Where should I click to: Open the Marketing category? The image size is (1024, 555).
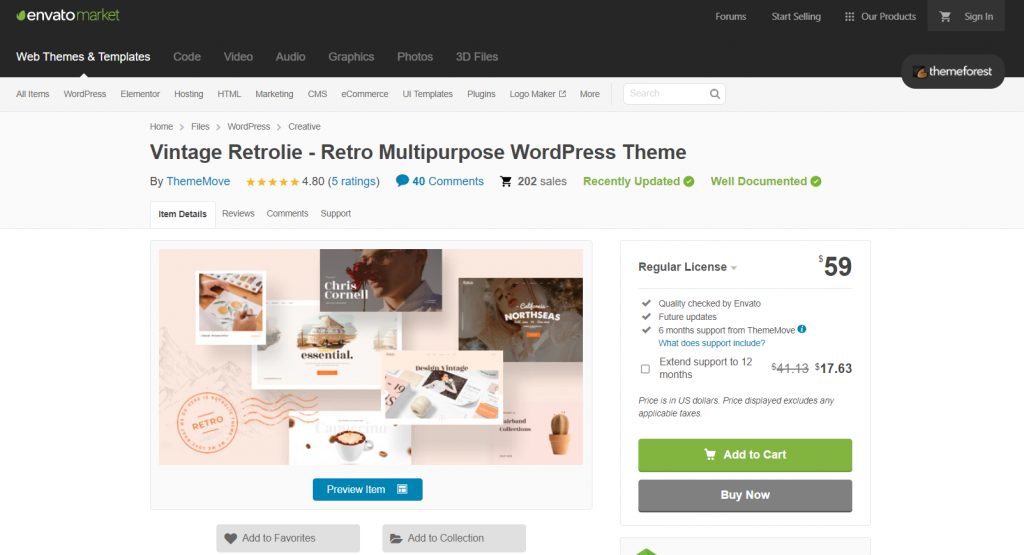[x=274, y=94]
